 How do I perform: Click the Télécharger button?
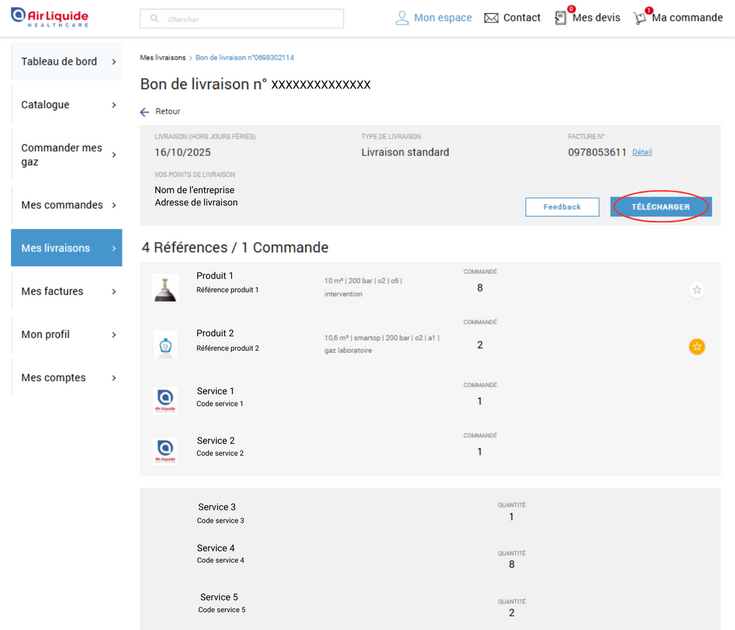pos(661,207)
